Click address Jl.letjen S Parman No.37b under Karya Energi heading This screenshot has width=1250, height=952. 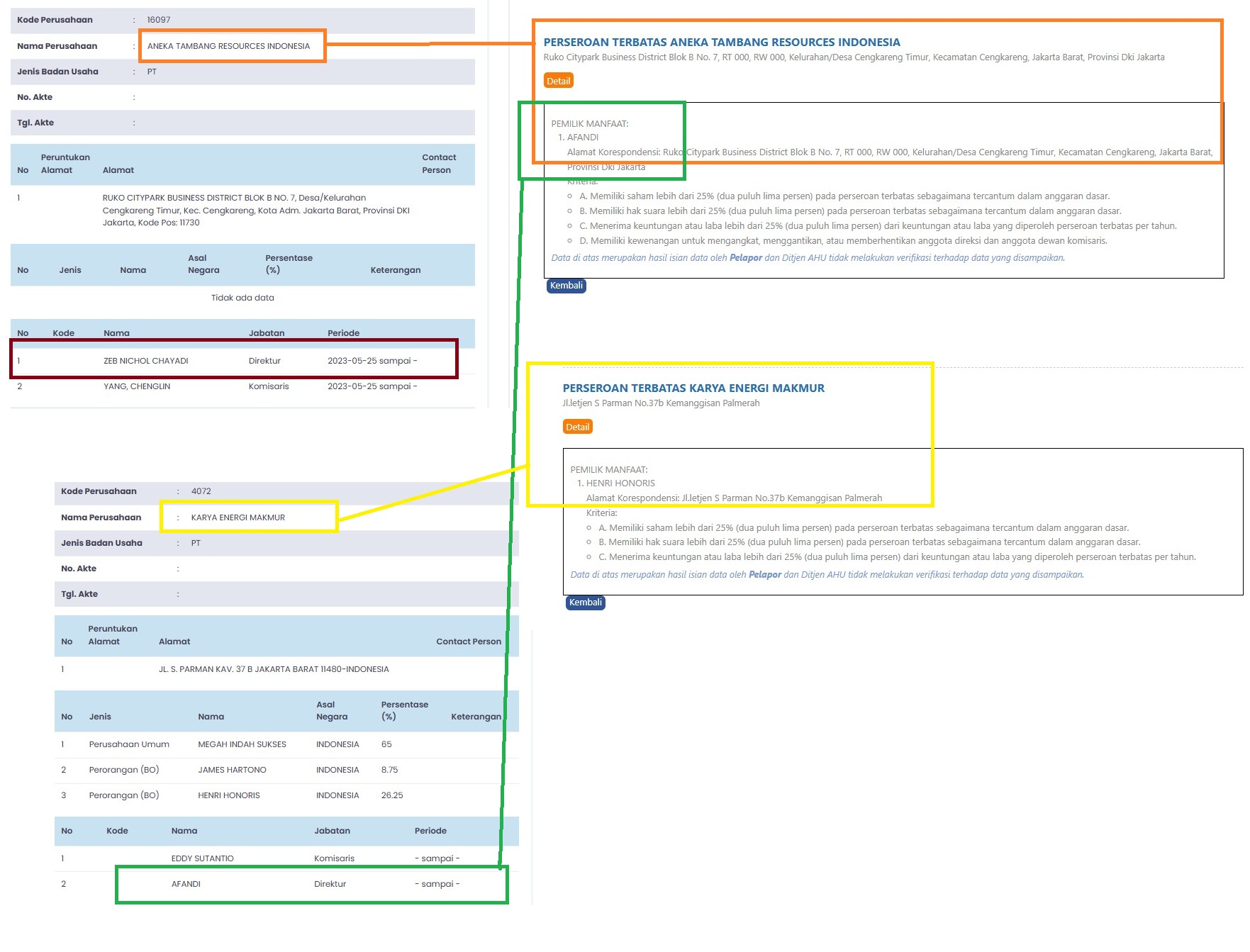(x=661, y=403)
